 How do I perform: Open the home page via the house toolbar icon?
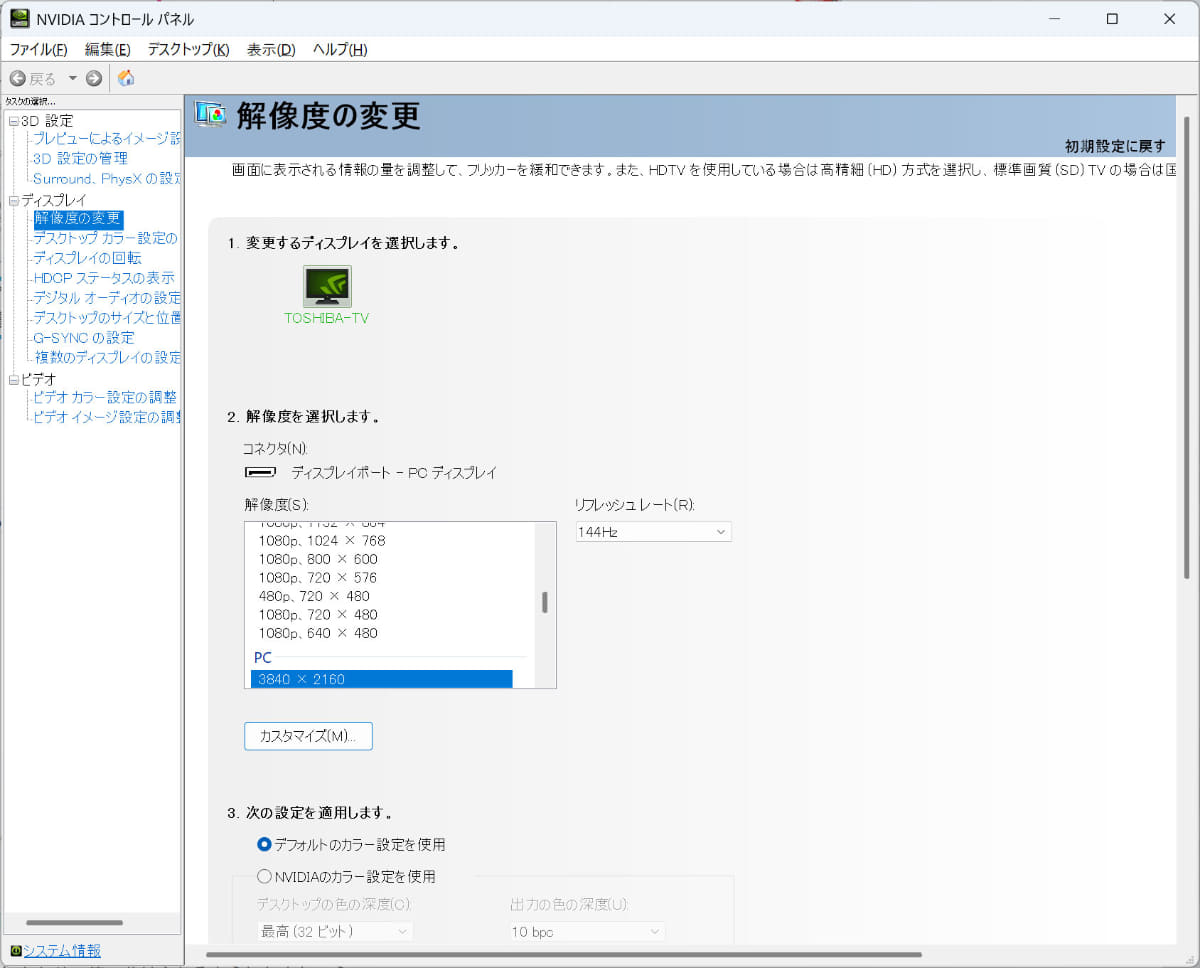tap(126, 77)
